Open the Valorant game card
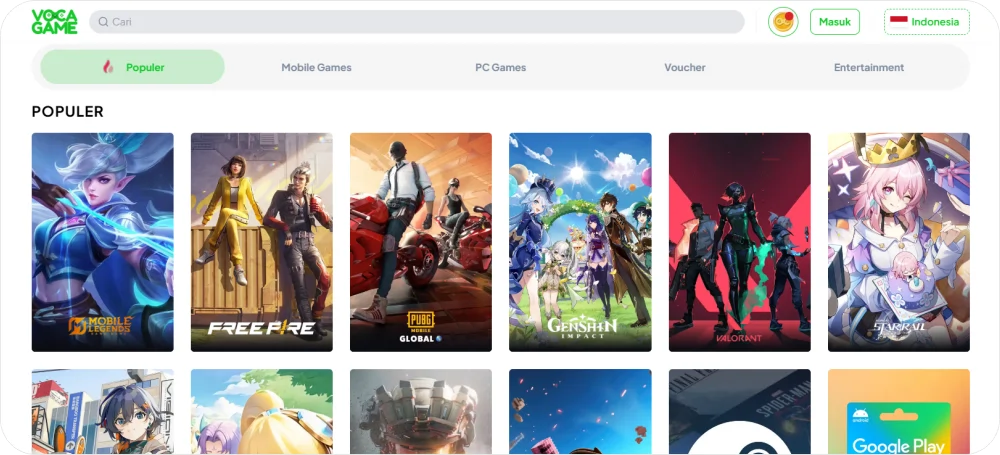 pyautogui.click(x=739, y=242)
